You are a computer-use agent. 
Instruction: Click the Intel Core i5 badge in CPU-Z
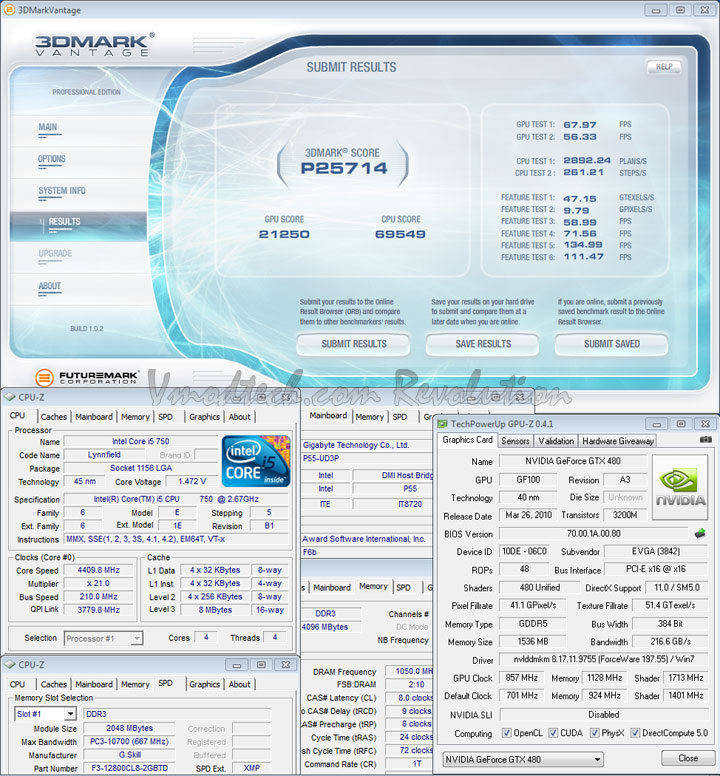(256, 461)
